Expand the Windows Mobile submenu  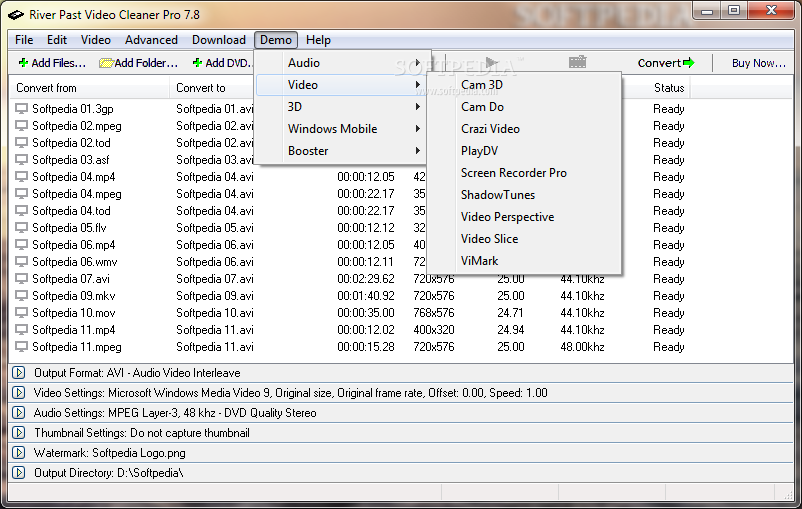click(341, 129)
